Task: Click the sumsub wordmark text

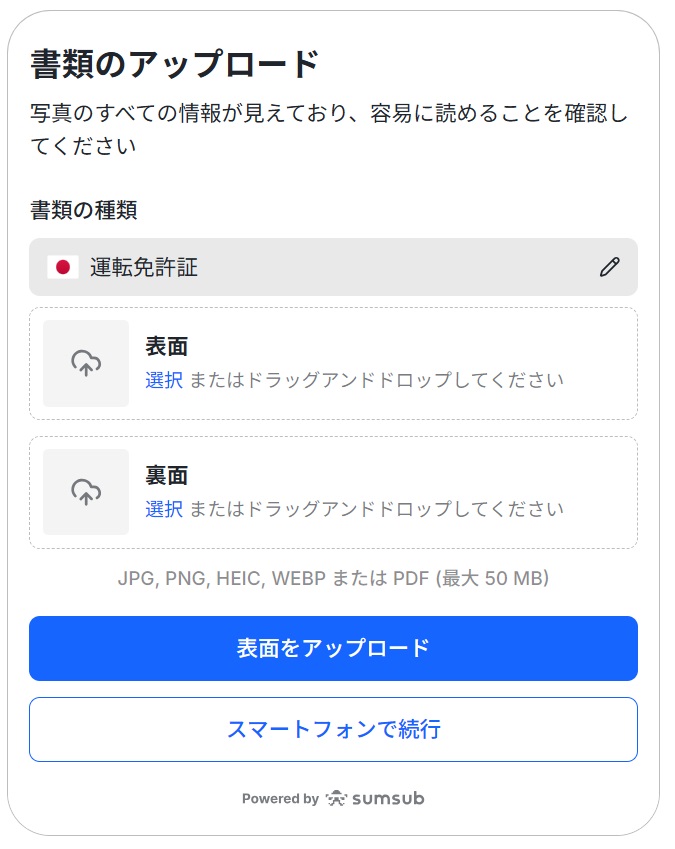Action: pyautogui.click(x=389, y=799)
